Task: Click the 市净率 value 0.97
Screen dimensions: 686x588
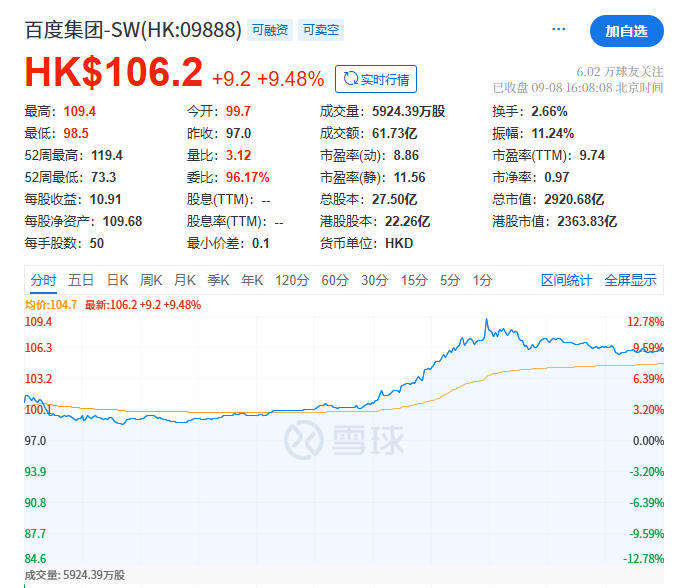Action: pos(556,177)
